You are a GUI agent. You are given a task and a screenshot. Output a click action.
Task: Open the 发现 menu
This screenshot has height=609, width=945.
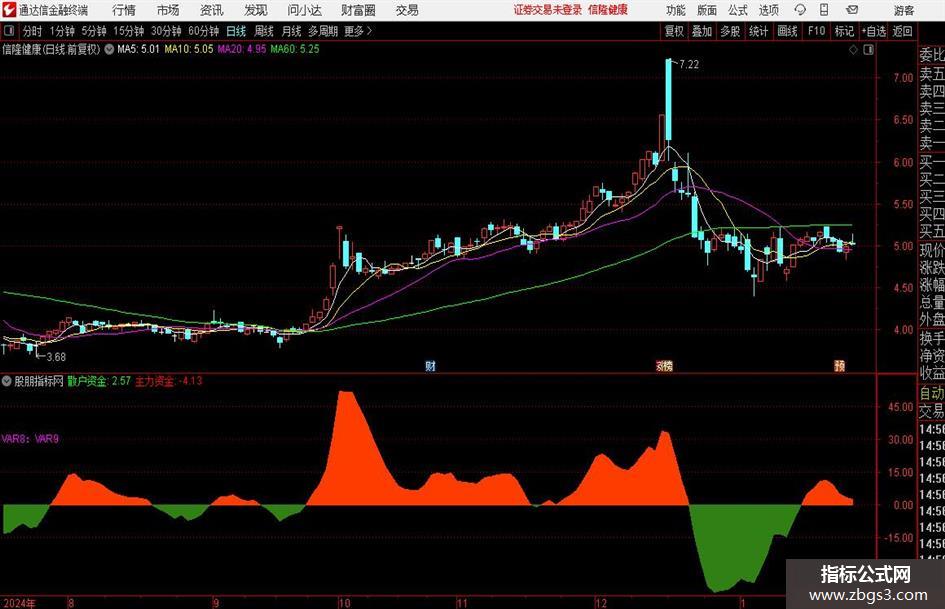pyautogui.click(x=256, y=10)
